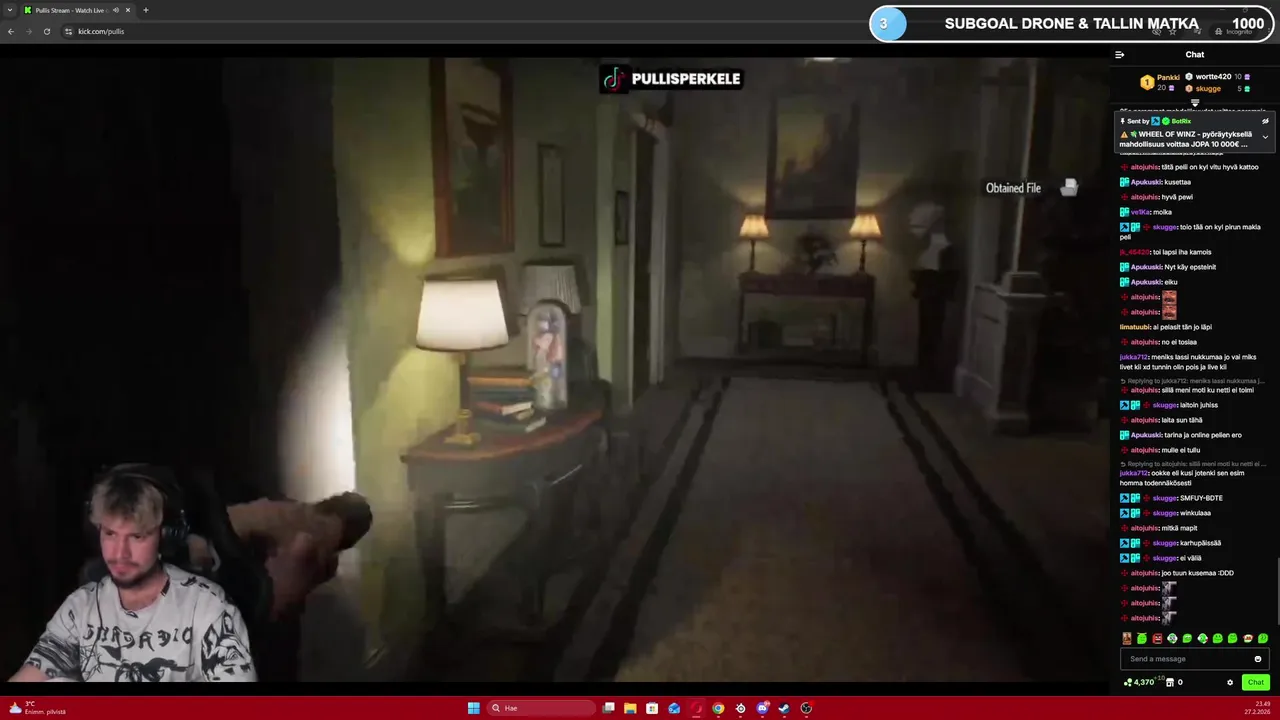Open File Explorer from taskbar
This screenshot has width=1280, height=720.
click(630, 708)
